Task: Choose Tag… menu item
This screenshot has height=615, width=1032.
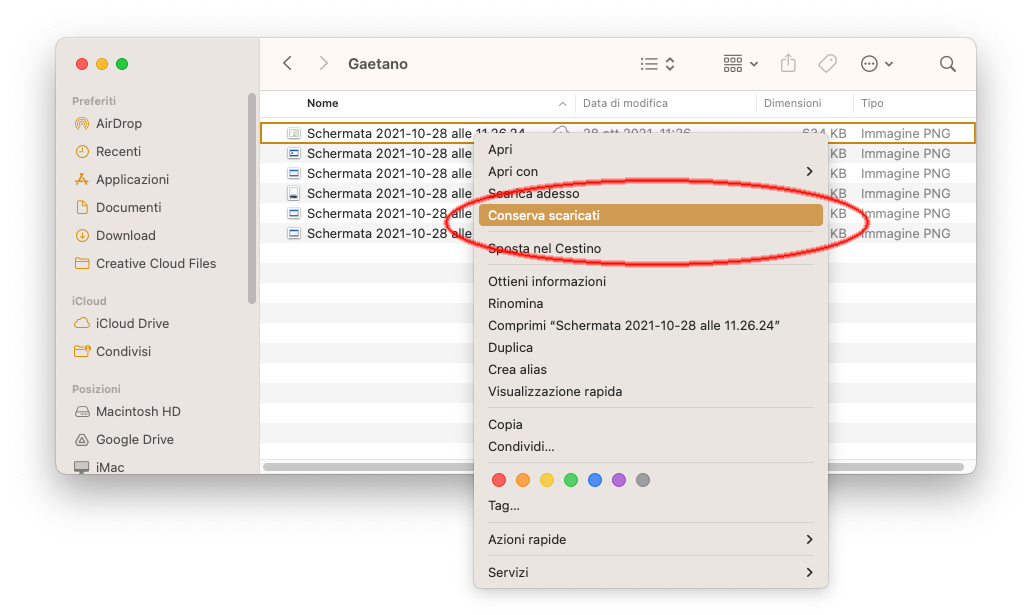Action: point(650,506)
